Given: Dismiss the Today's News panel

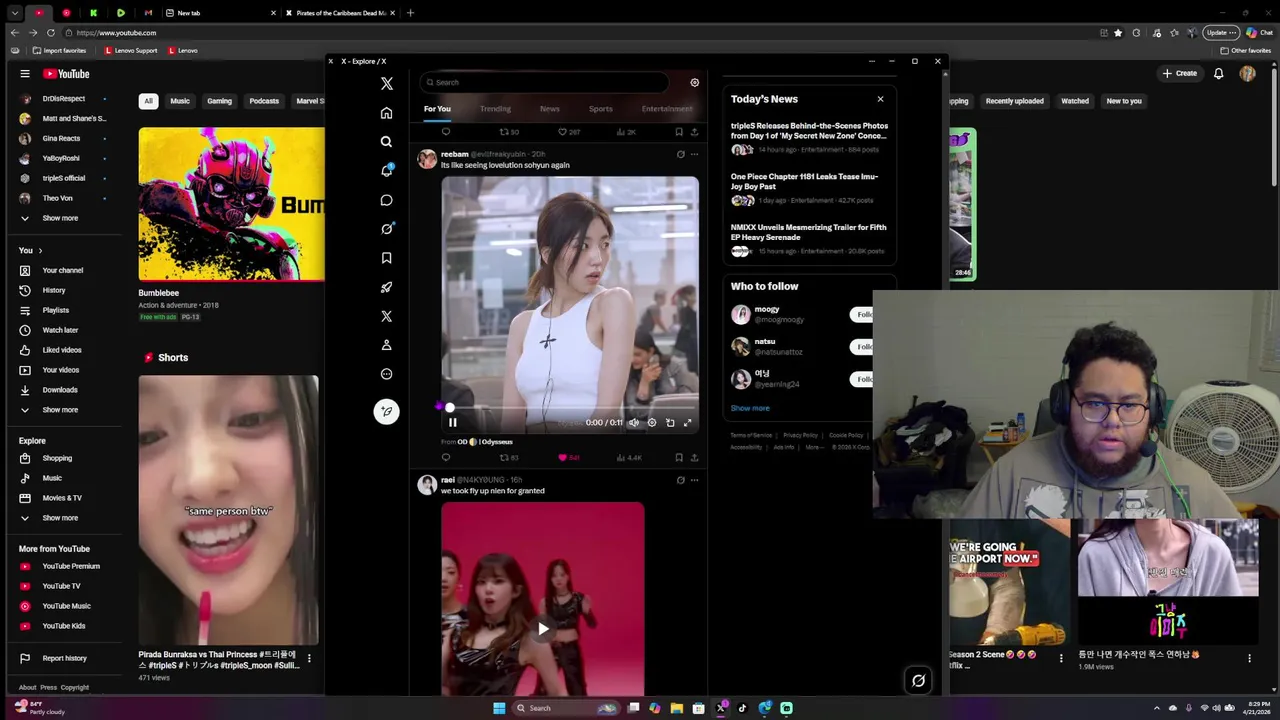Looking at the screenshot, I should (880, 99).
